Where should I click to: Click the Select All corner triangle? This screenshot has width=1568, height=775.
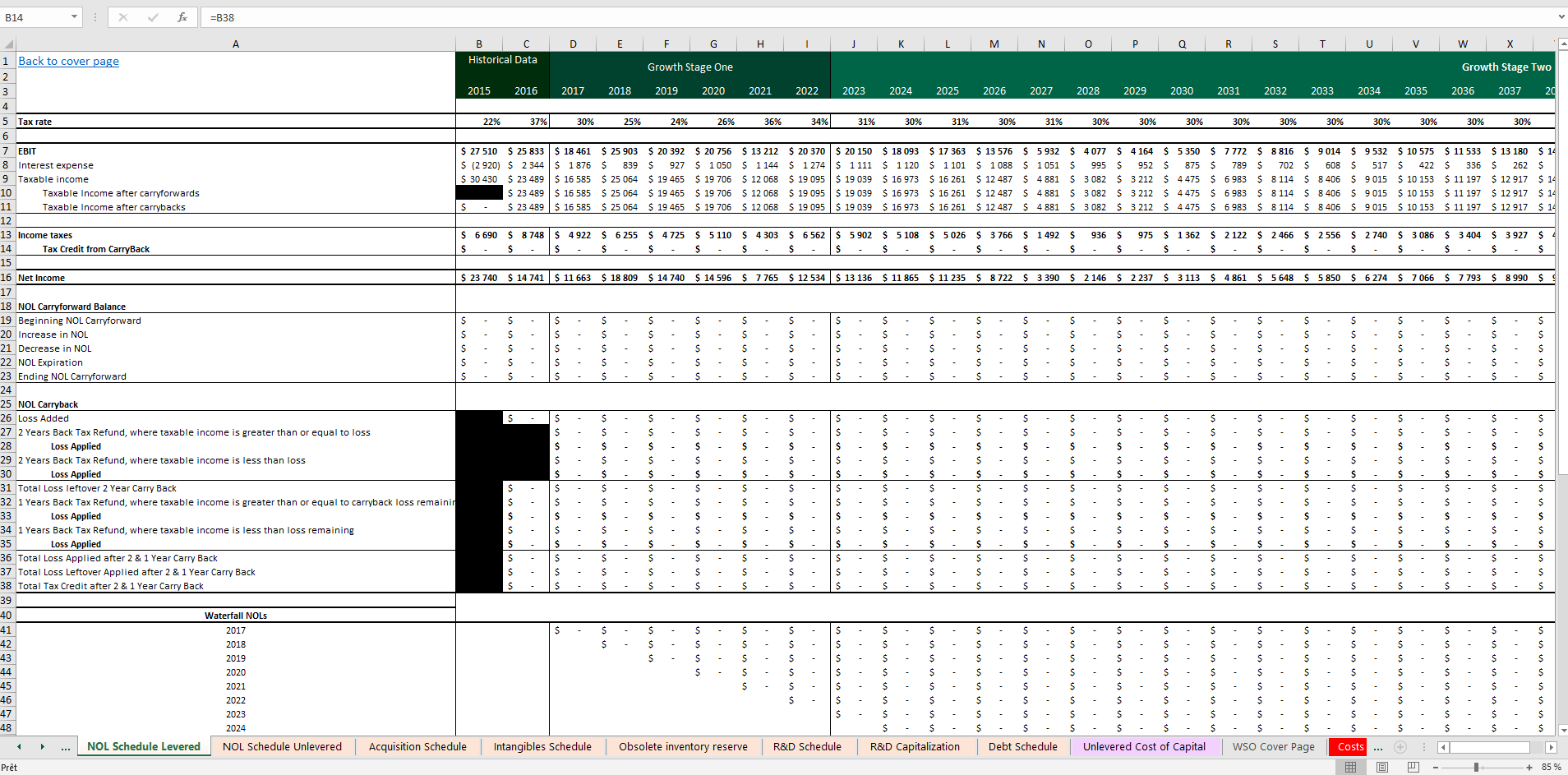pos(8,44)
